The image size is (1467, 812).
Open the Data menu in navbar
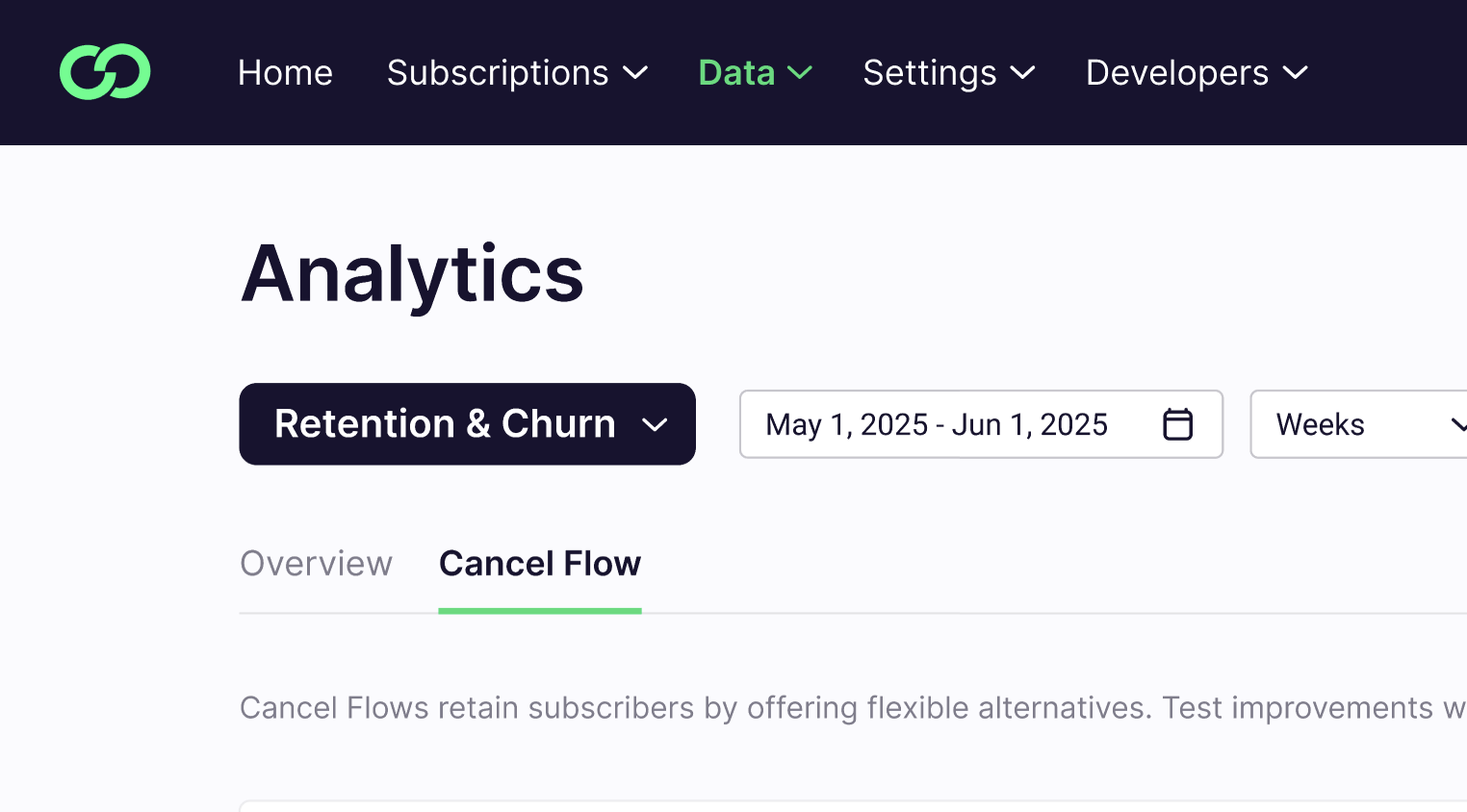pyautogui.click(x=736, y=73)
